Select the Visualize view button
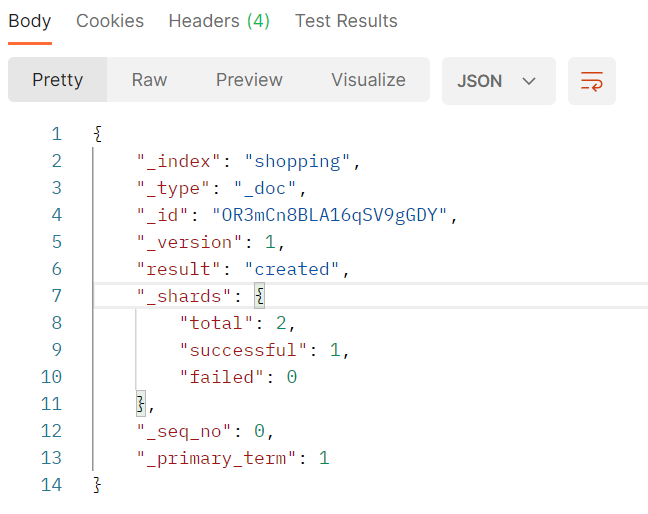The height and width of the screenshot is (514, 648). [x=368, y=80]
